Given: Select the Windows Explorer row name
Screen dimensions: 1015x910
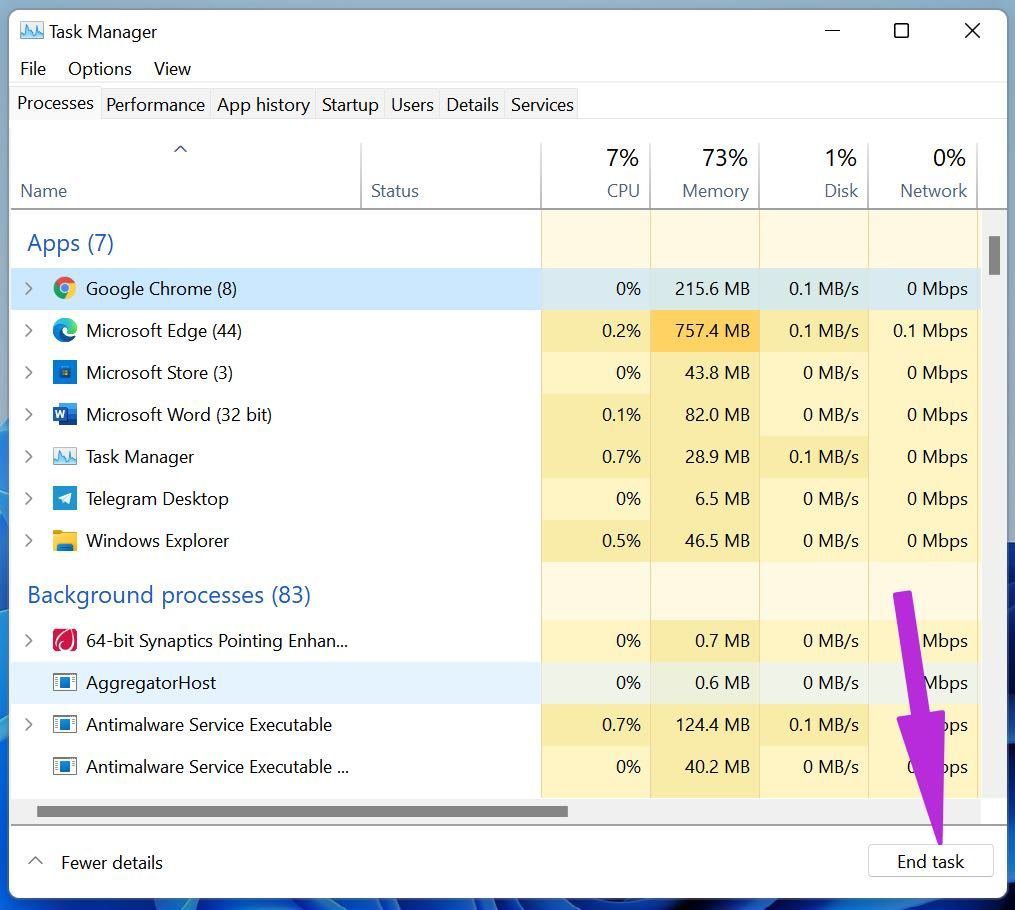Looking at the screenshot, I should (157, 541).
